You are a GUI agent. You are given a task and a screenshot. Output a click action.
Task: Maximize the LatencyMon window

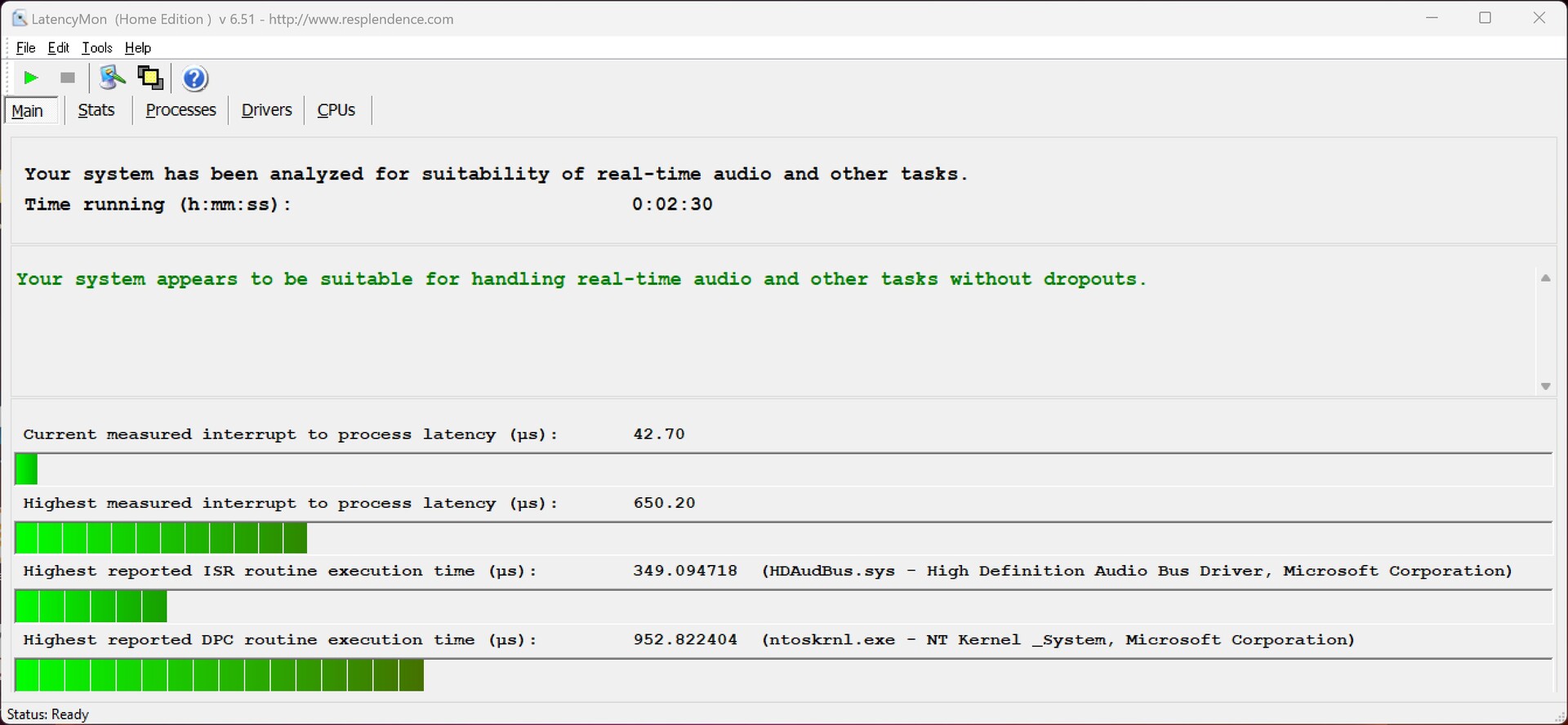pyautogui.click(x=1486, y=18)
